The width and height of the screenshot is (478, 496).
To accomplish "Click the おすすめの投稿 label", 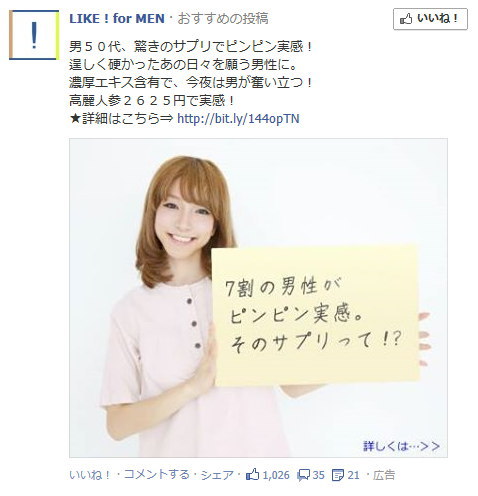I will tap(223, 19).
